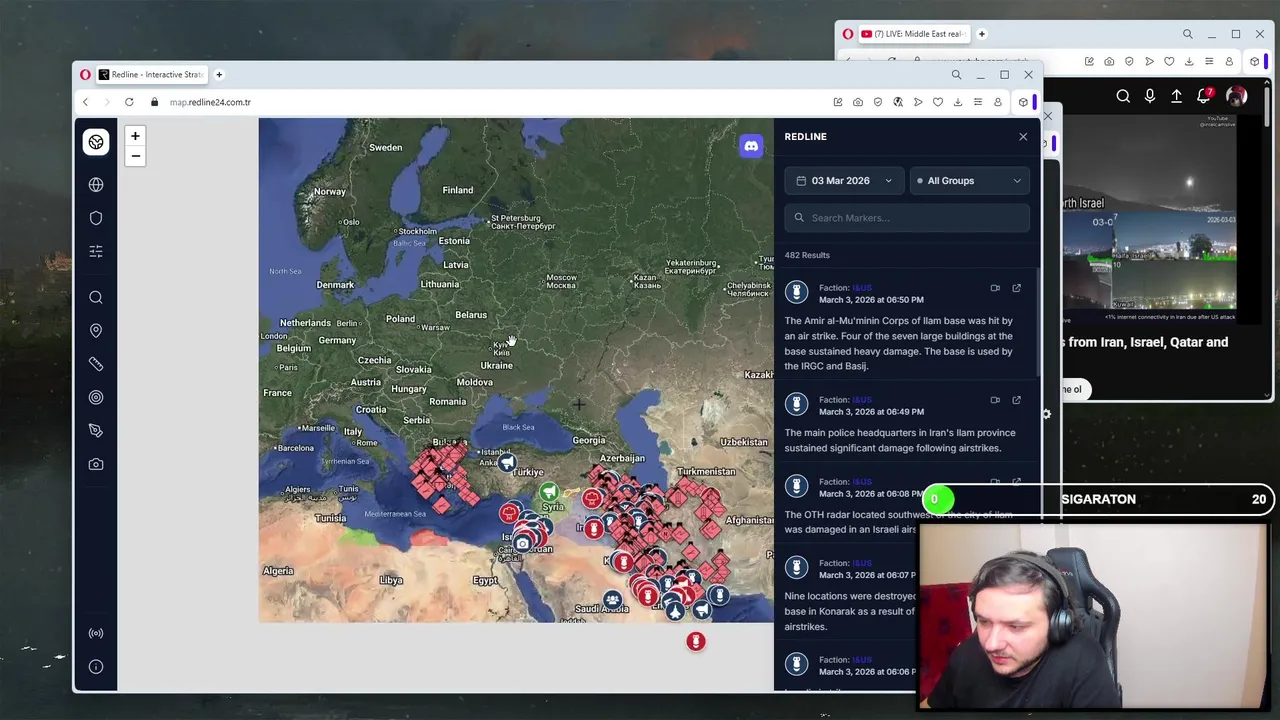Click the 482 Results count label

pos(807,255)
